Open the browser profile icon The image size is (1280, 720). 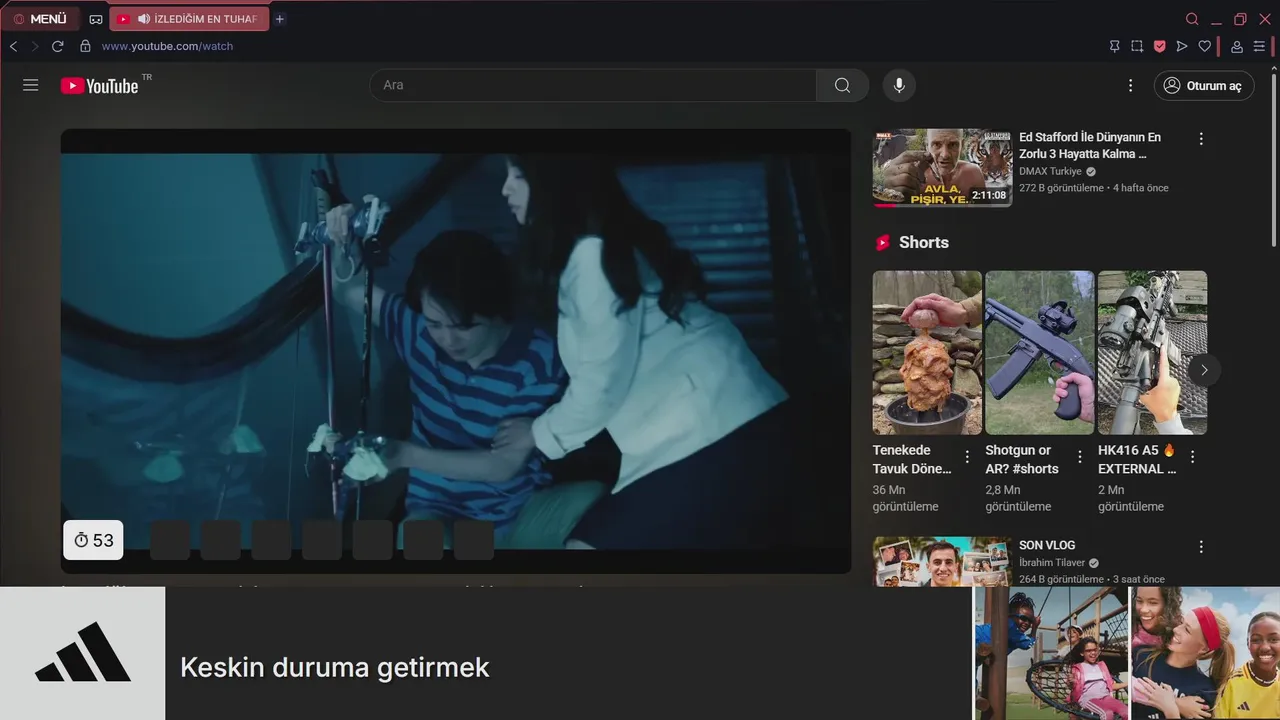[1237, 46]
